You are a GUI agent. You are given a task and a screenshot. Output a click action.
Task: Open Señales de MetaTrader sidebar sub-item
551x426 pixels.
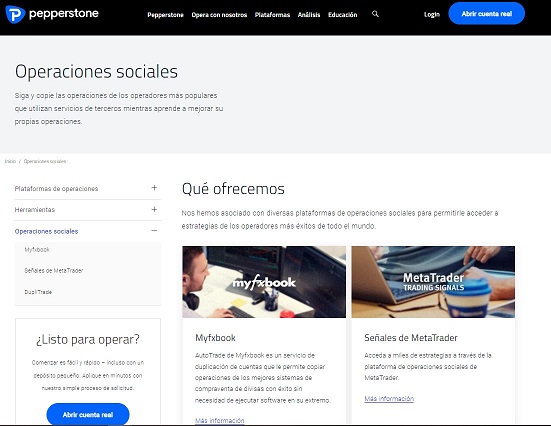pos(54,271)
